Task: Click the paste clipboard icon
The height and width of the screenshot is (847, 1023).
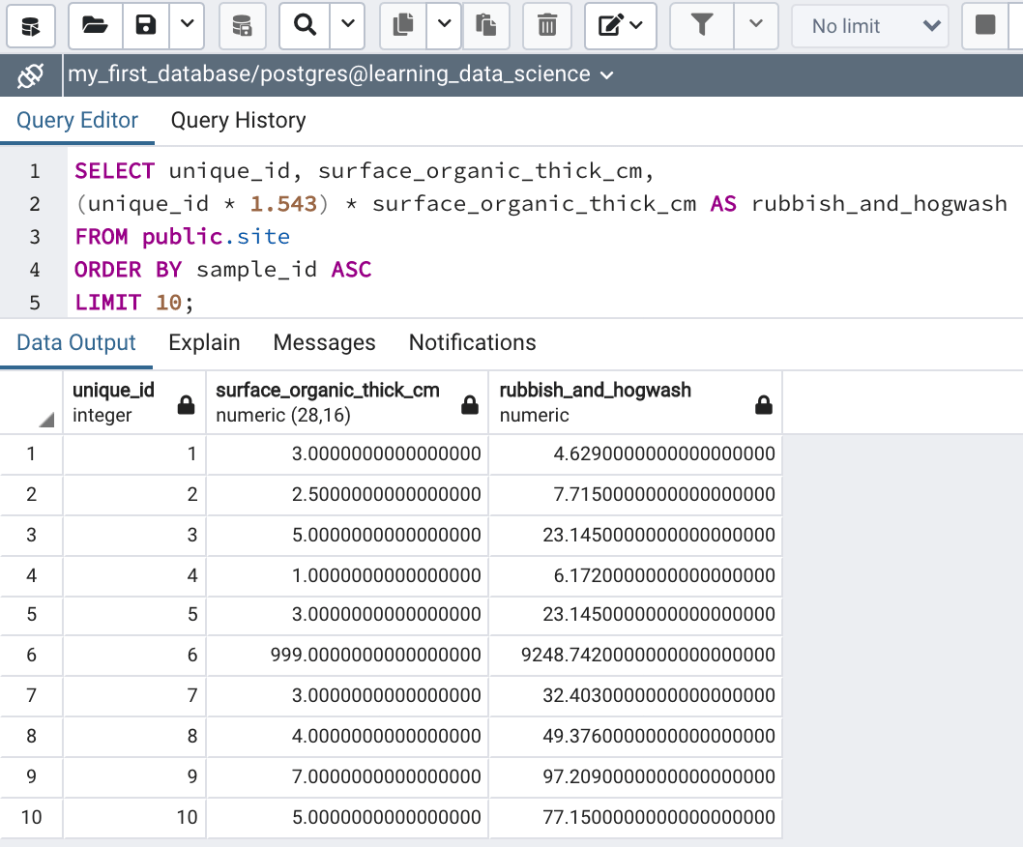Action: 486,25
